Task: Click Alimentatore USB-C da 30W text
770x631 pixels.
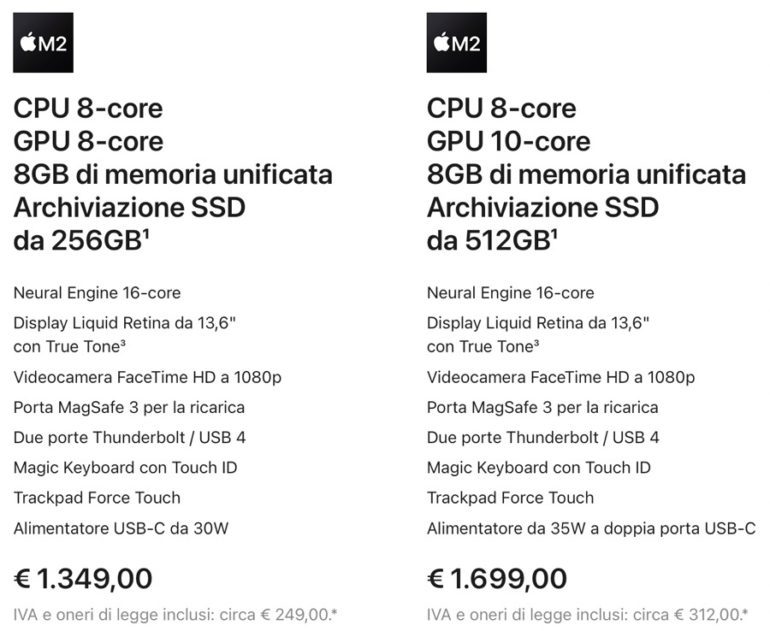Action: (x=121, y=528)
